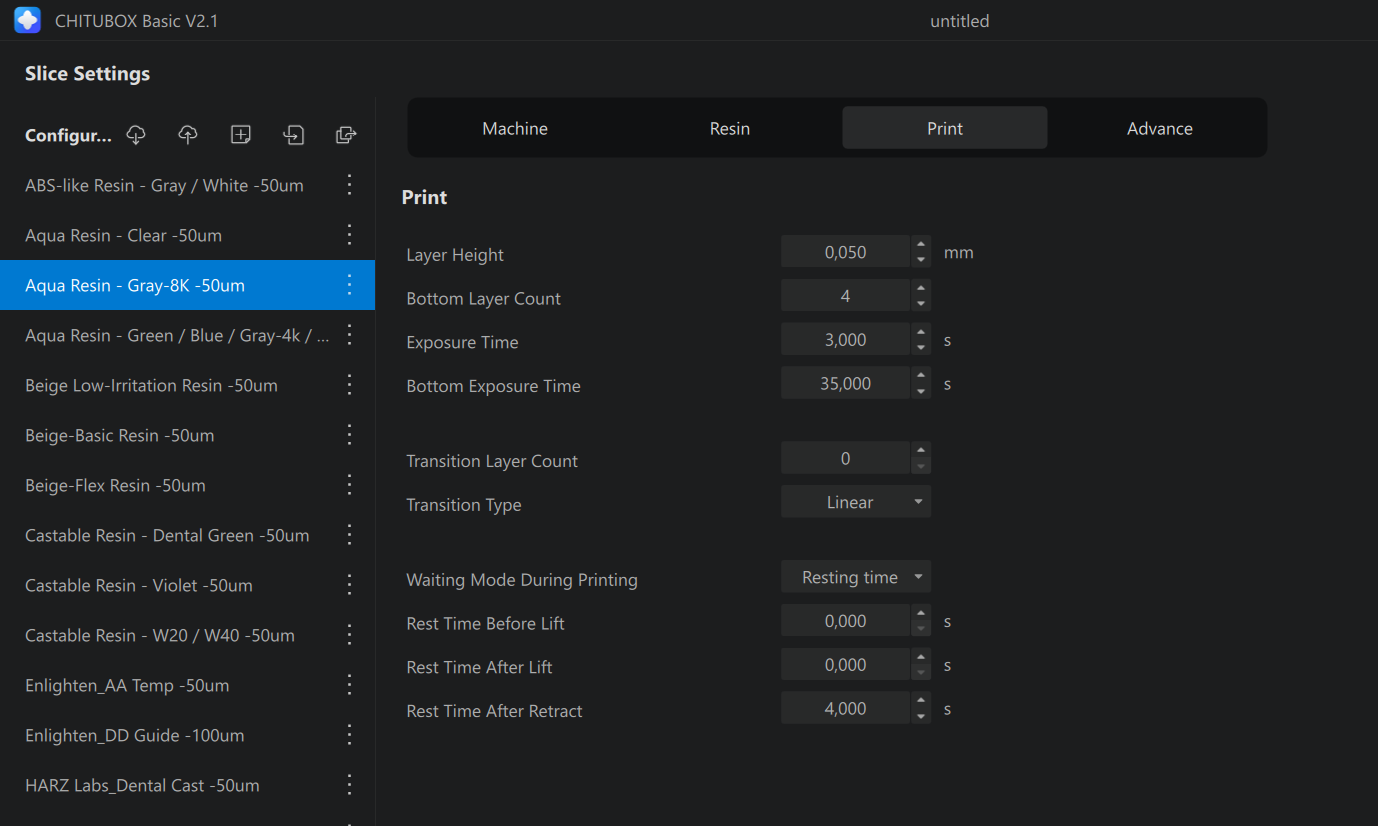Open options for Castable Resin Dental Green
This screenshot has width=1378, height=826.
(349, 535)
